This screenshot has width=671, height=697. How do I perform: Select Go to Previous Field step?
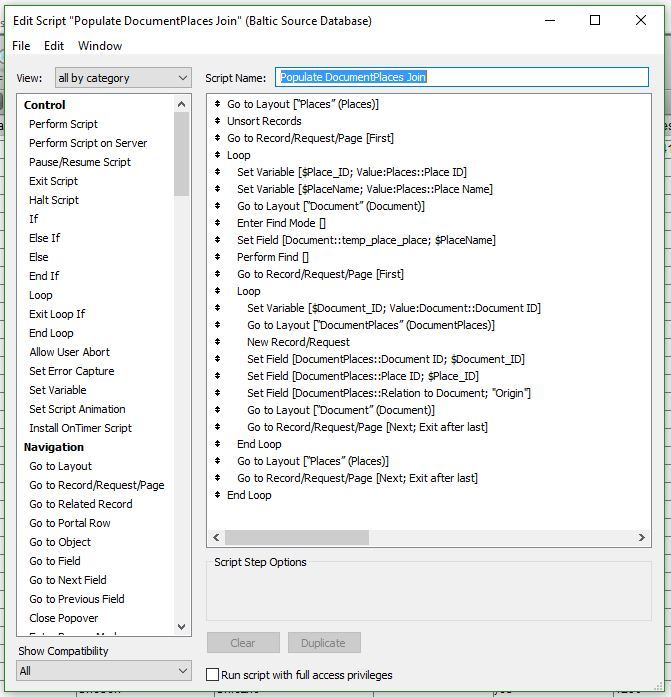[x=77, y=599]
